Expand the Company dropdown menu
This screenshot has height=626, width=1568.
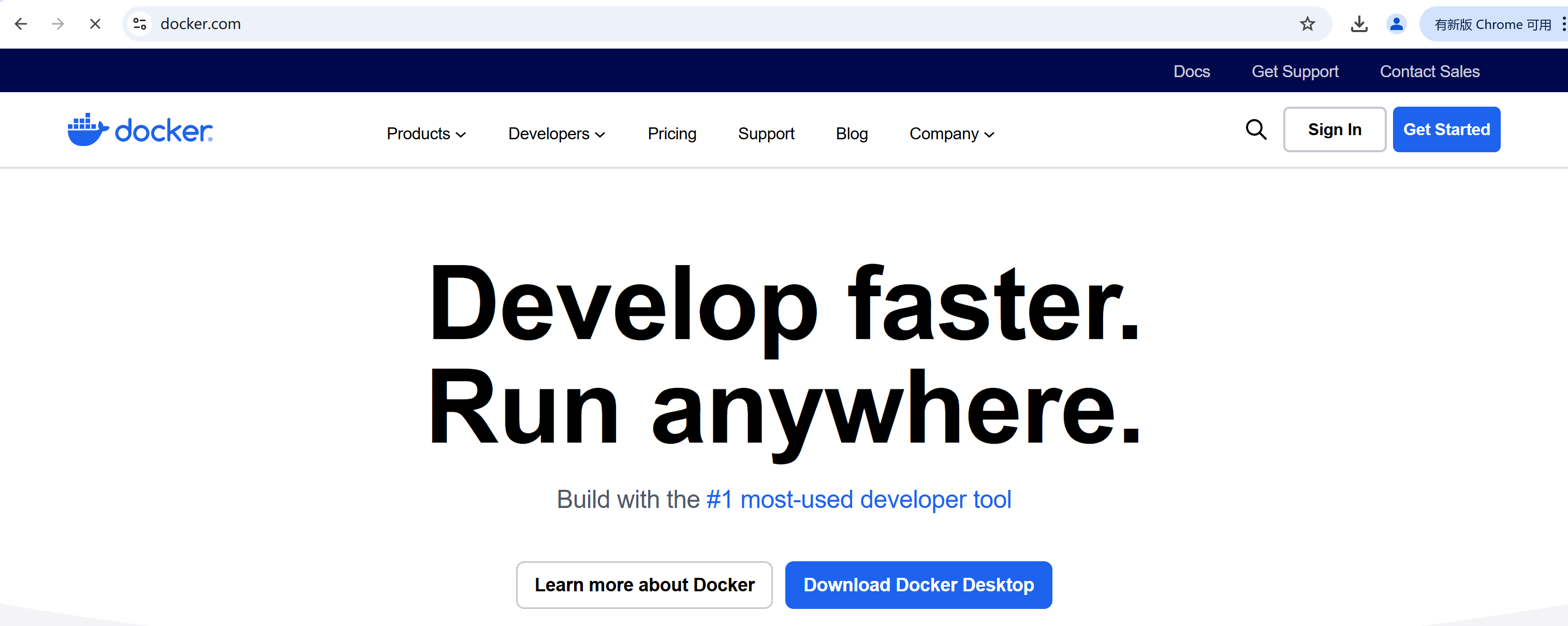click(951, 134)
